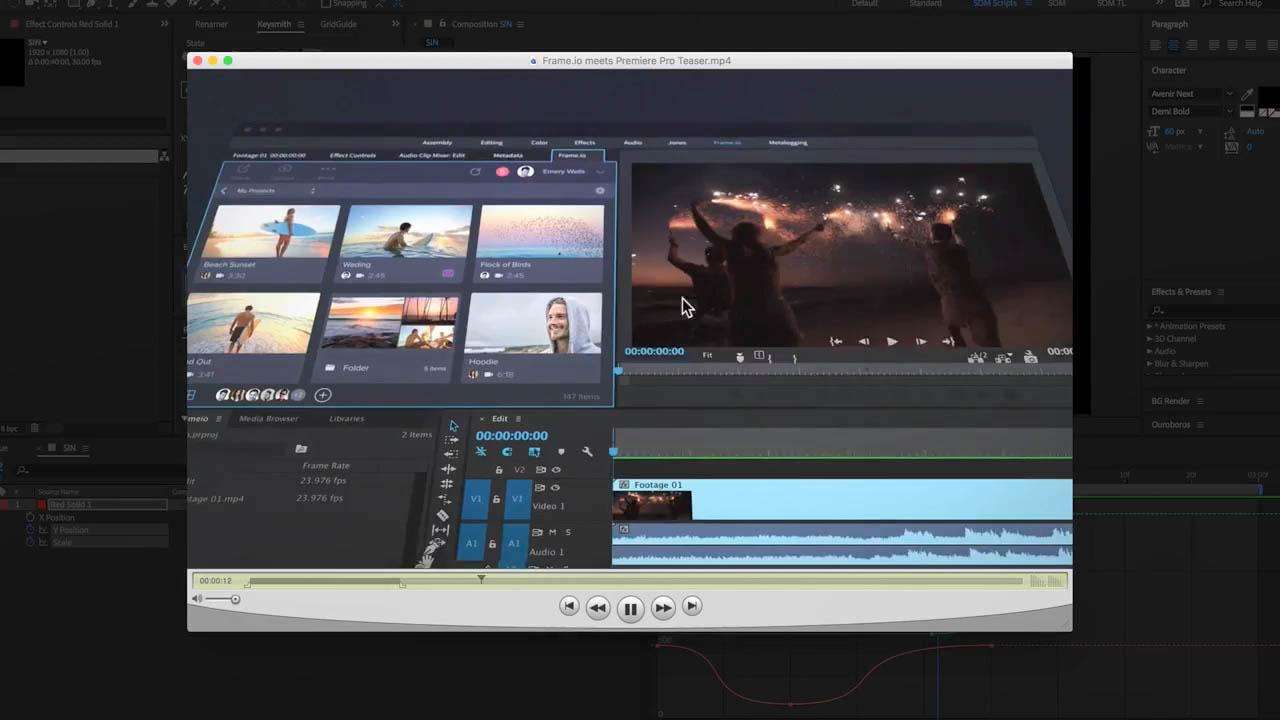1280x720 pixels.
Task: Click the refresh icon in the Frame.io panel
Action: [476, 172]
